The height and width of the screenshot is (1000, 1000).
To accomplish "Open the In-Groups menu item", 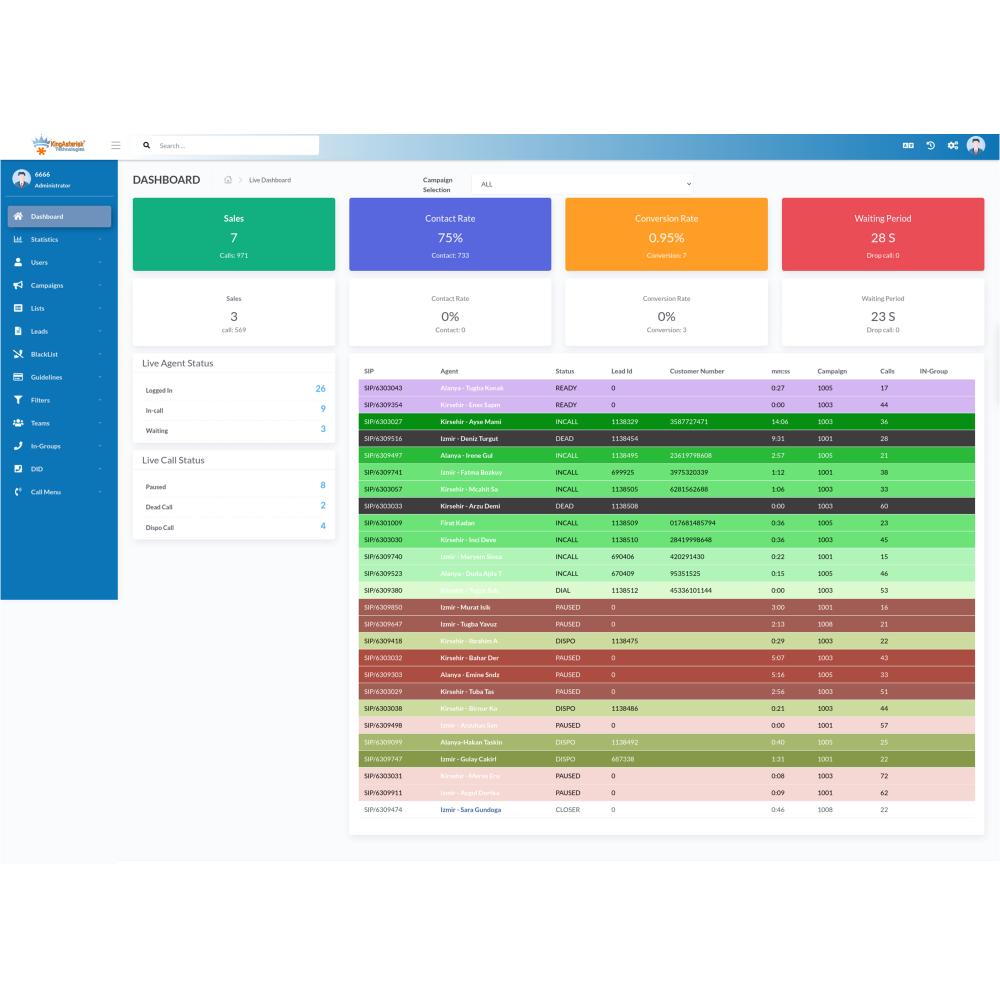I will click(x=45, y=446).
